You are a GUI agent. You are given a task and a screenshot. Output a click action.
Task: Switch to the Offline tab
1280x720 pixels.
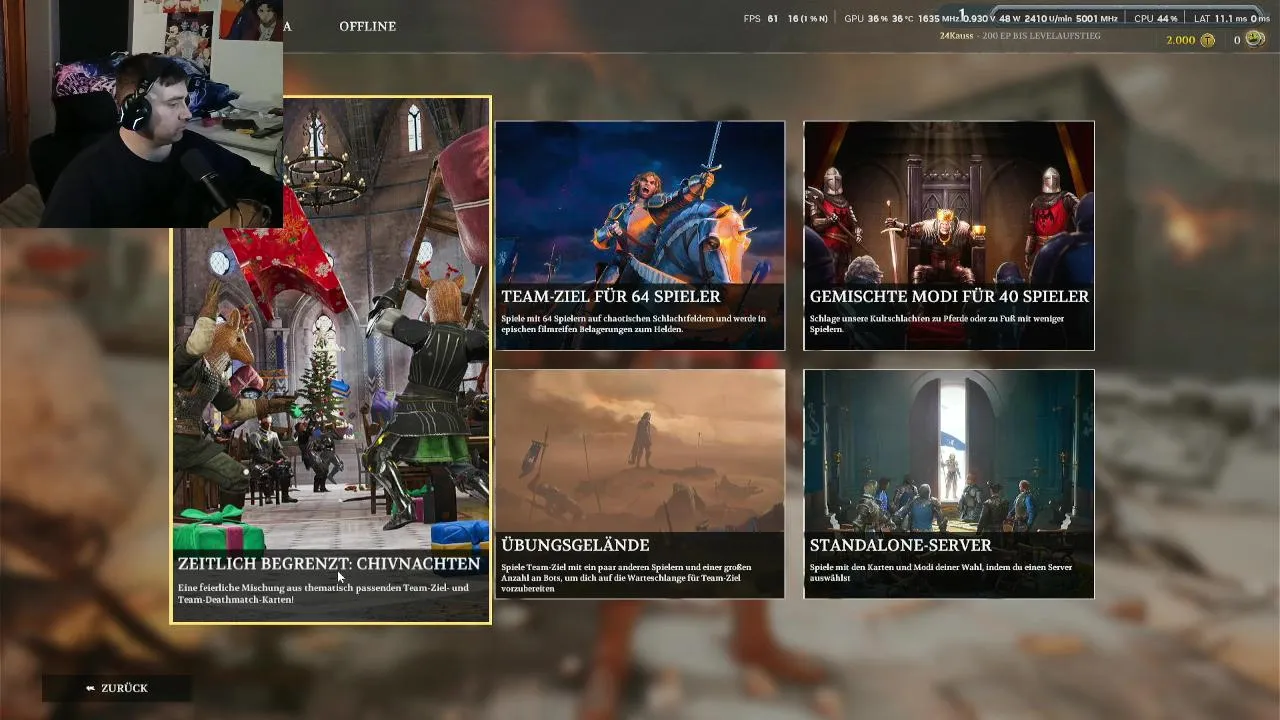(367, 26)
